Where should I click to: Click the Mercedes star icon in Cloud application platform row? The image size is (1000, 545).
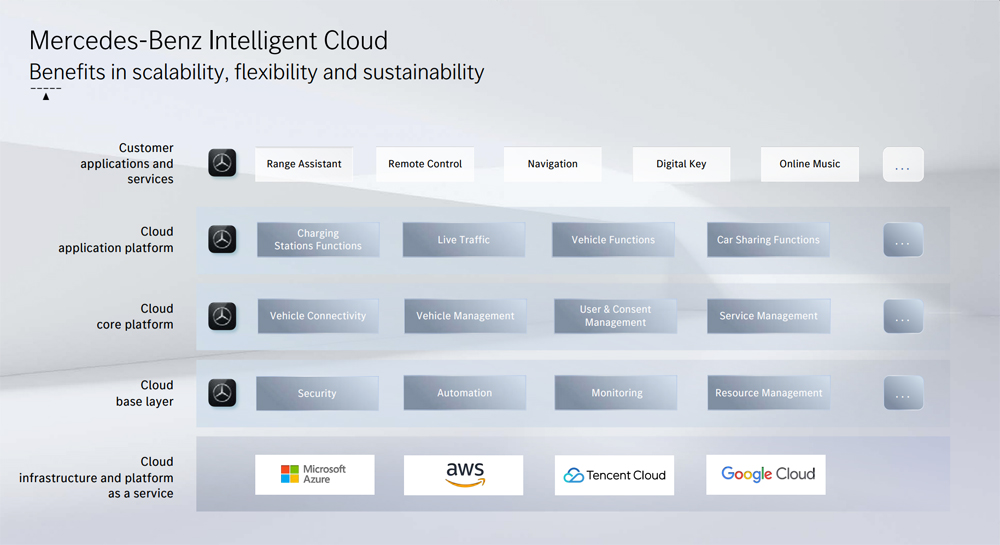tap(222, 240)
